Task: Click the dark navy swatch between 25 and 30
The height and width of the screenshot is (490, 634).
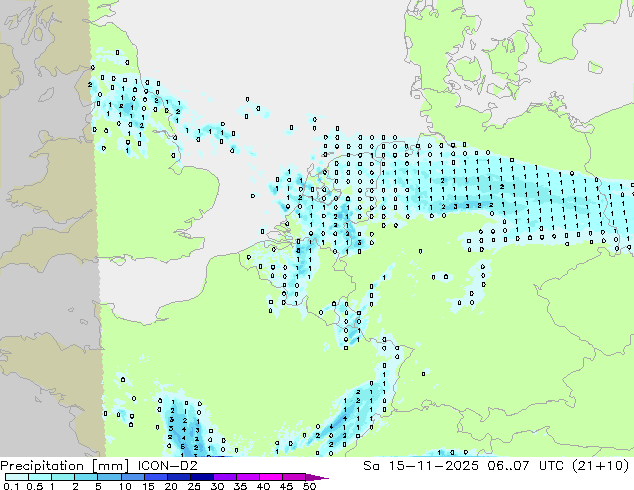Action: [202, 477]
